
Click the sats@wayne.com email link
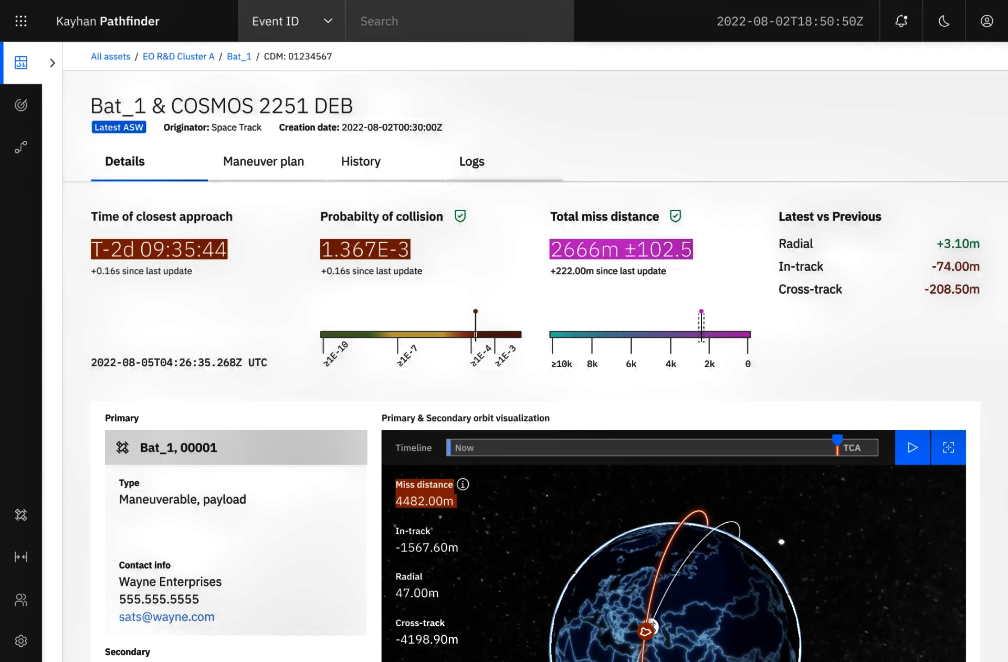pos(166,617)
